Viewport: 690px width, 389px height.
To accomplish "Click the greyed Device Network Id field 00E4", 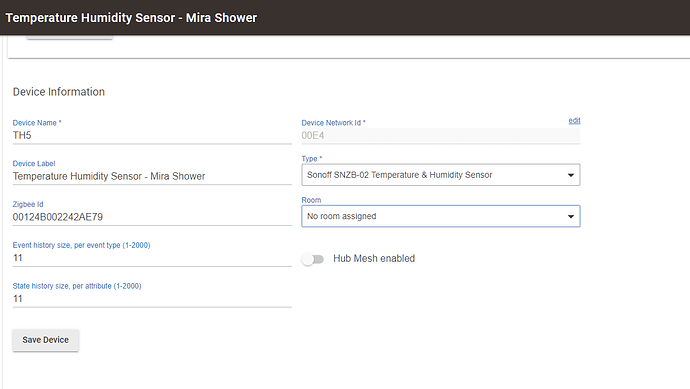I will coord(440,136).
